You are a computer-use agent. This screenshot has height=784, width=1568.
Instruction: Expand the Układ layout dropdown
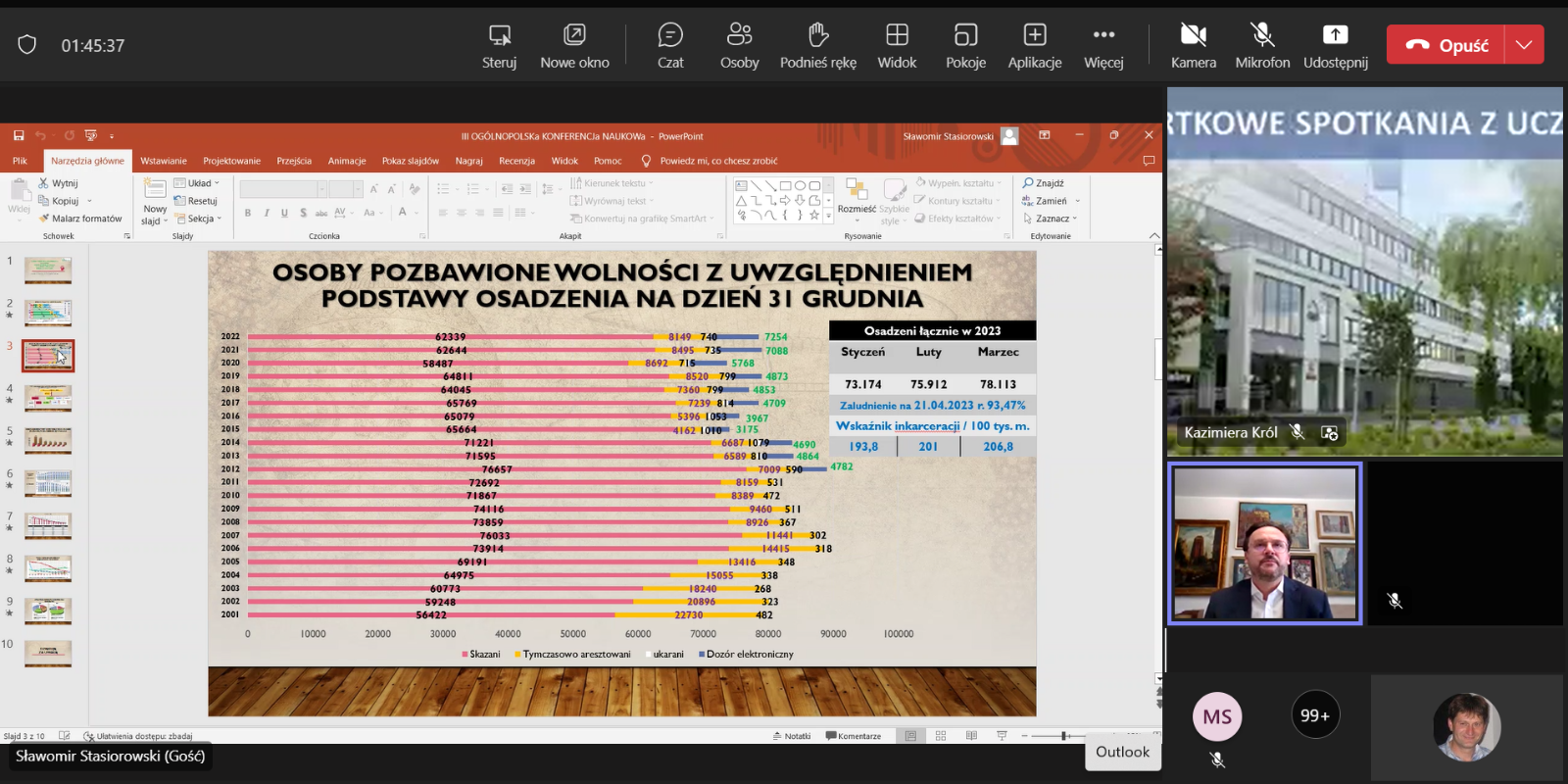coord(199,183)
